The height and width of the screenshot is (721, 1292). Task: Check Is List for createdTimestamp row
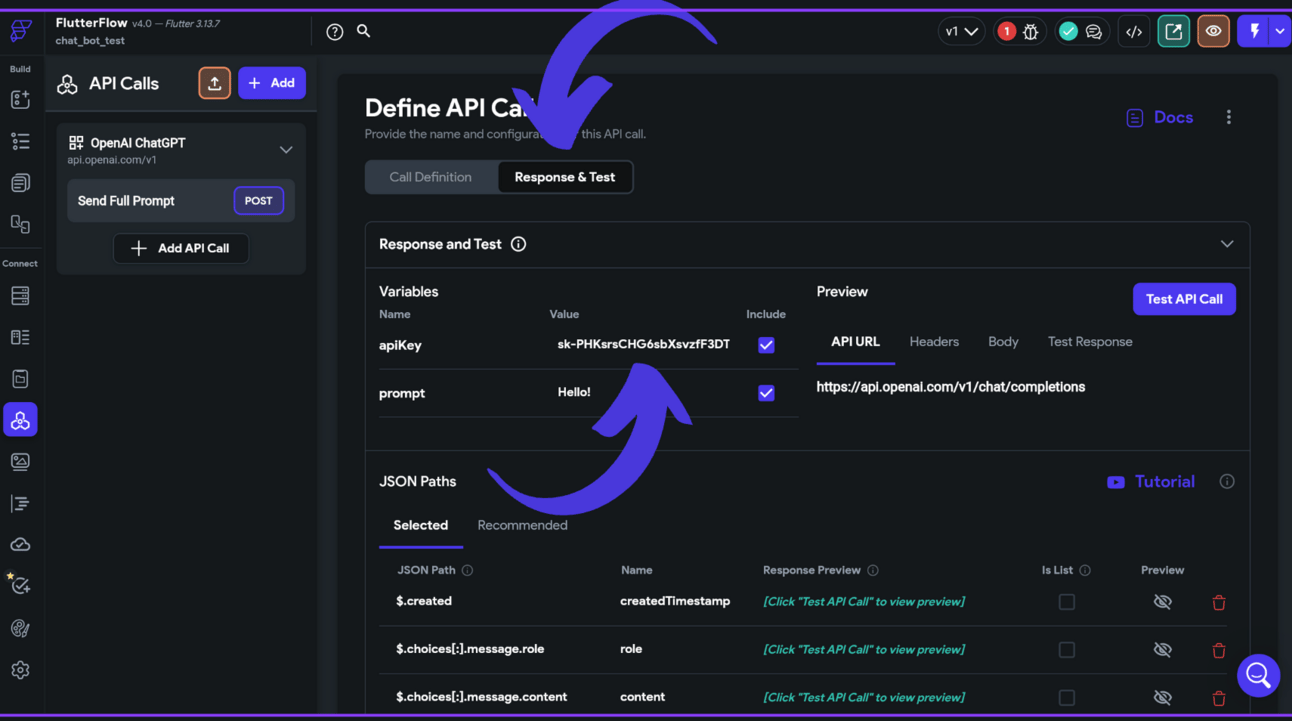pyautogui.click(x=1067, y=602)
